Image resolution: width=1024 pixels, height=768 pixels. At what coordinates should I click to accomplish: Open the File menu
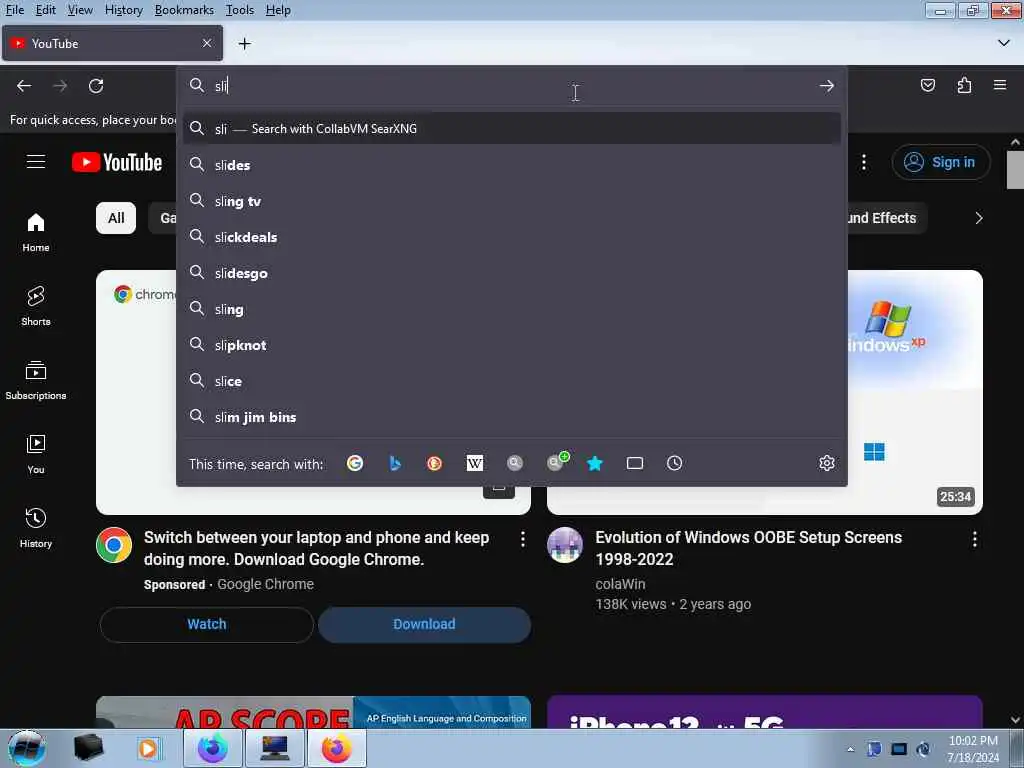(14, 10)
